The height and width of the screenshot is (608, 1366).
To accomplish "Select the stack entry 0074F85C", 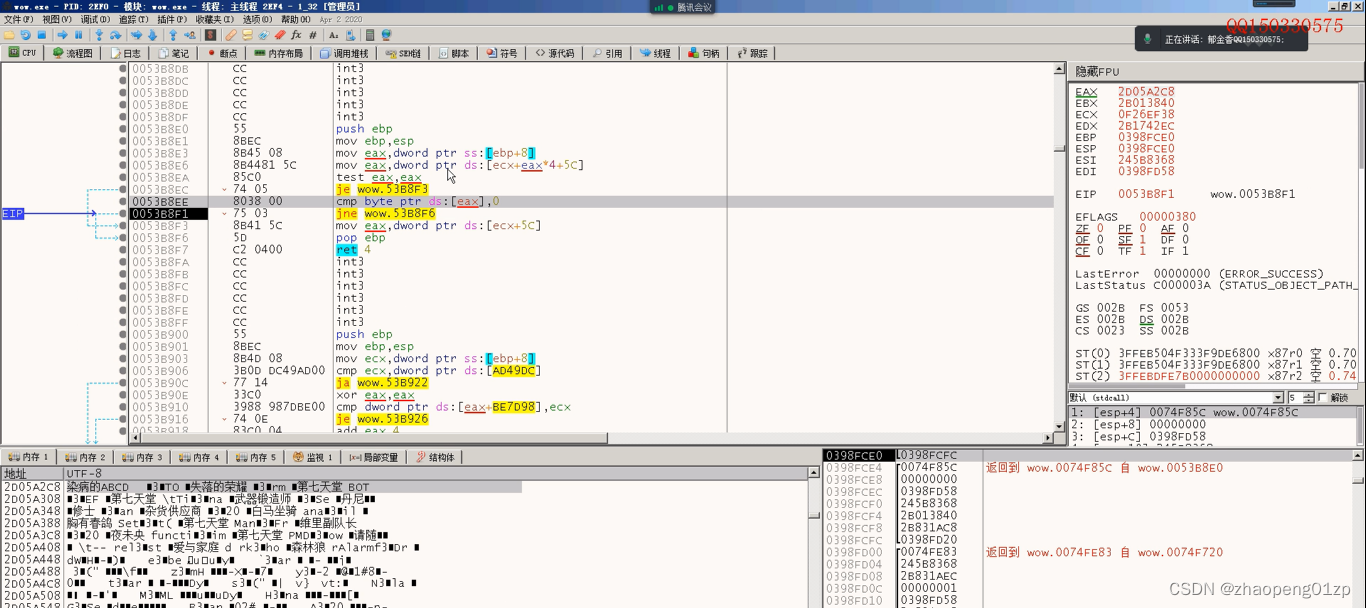I will point(928,467).
